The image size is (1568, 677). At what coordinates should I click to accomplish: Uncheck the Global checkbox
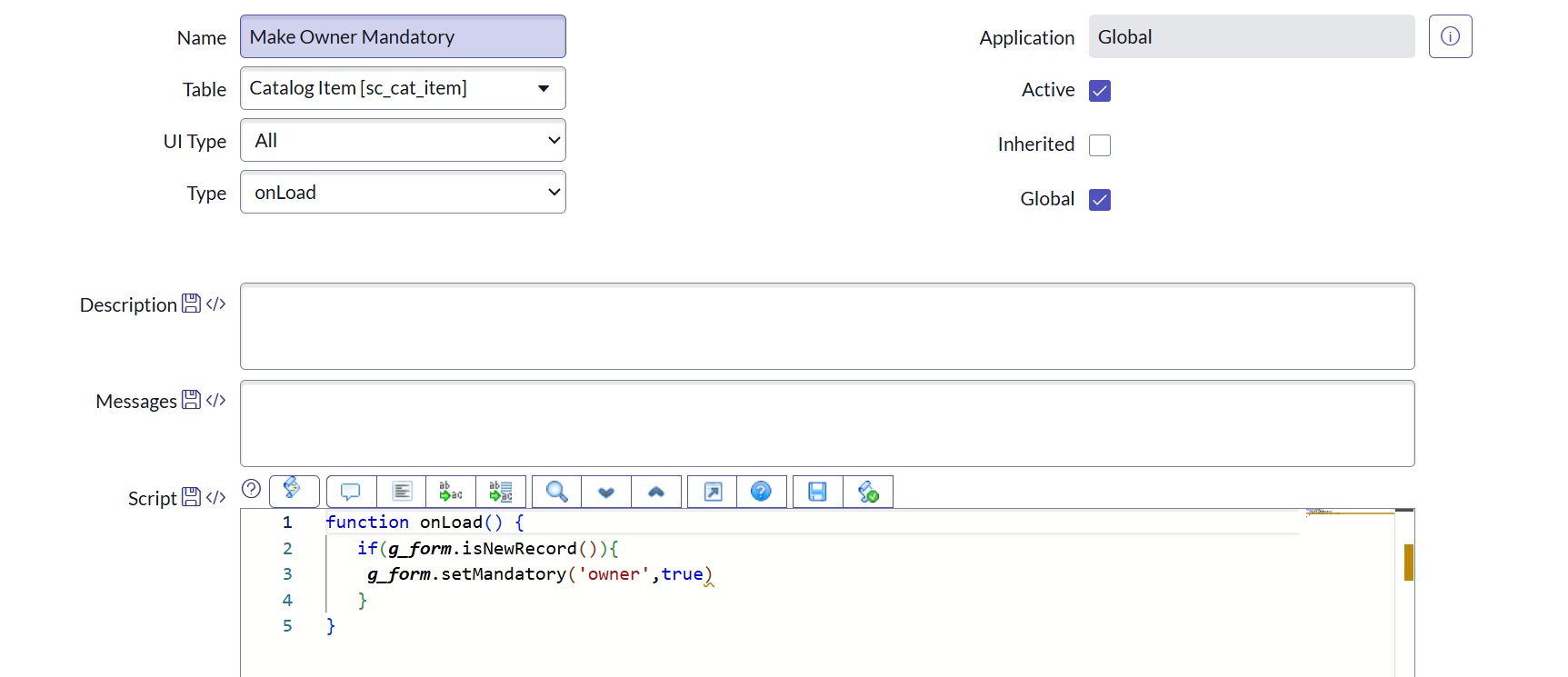tap(1100, 200)
